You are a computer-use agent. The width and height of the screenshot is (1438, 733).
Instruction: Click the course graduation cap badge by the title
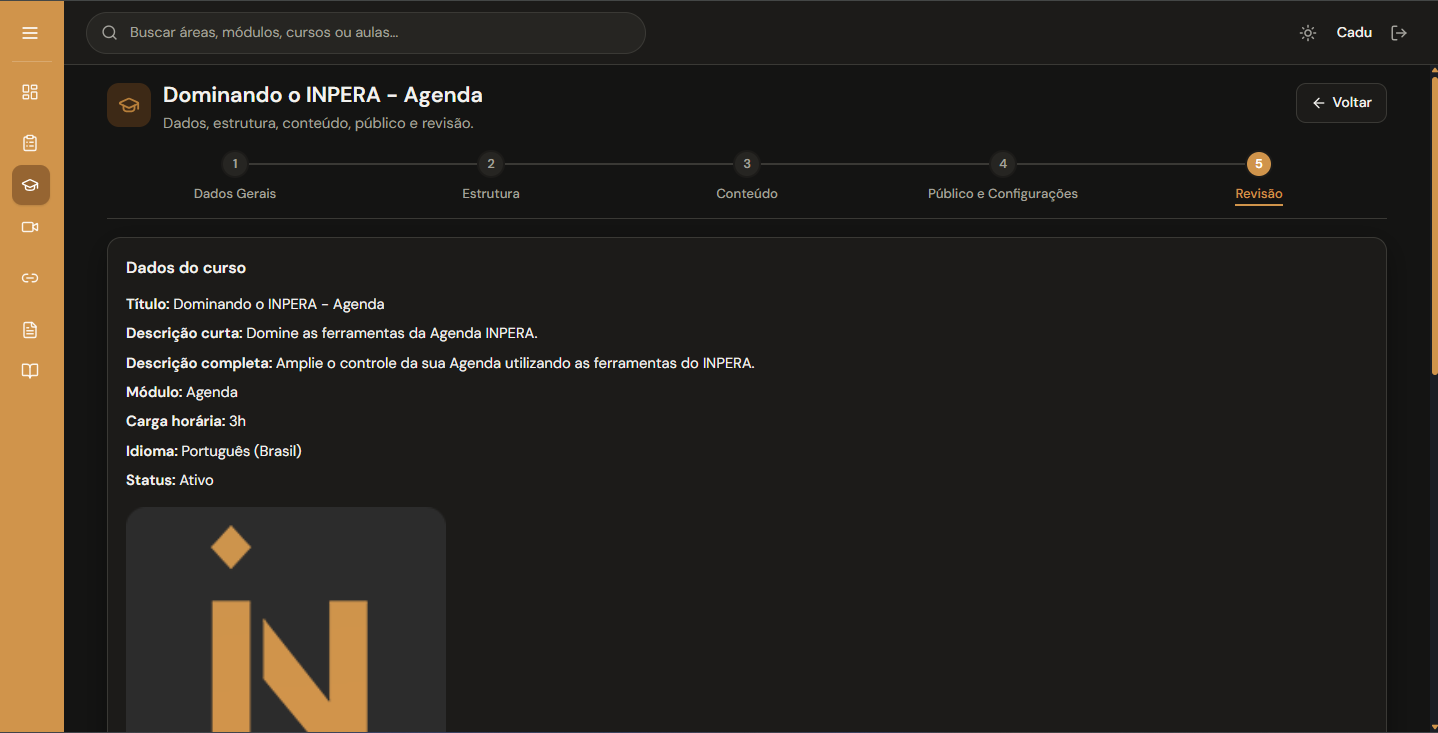[x=129, y=105]
